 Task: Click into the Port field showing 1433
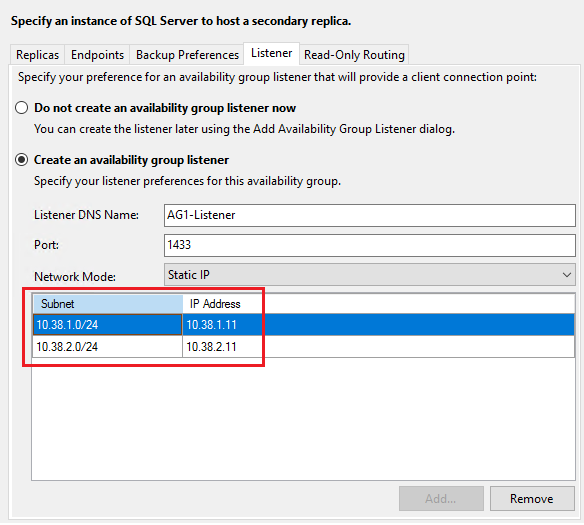pos(369,245)
